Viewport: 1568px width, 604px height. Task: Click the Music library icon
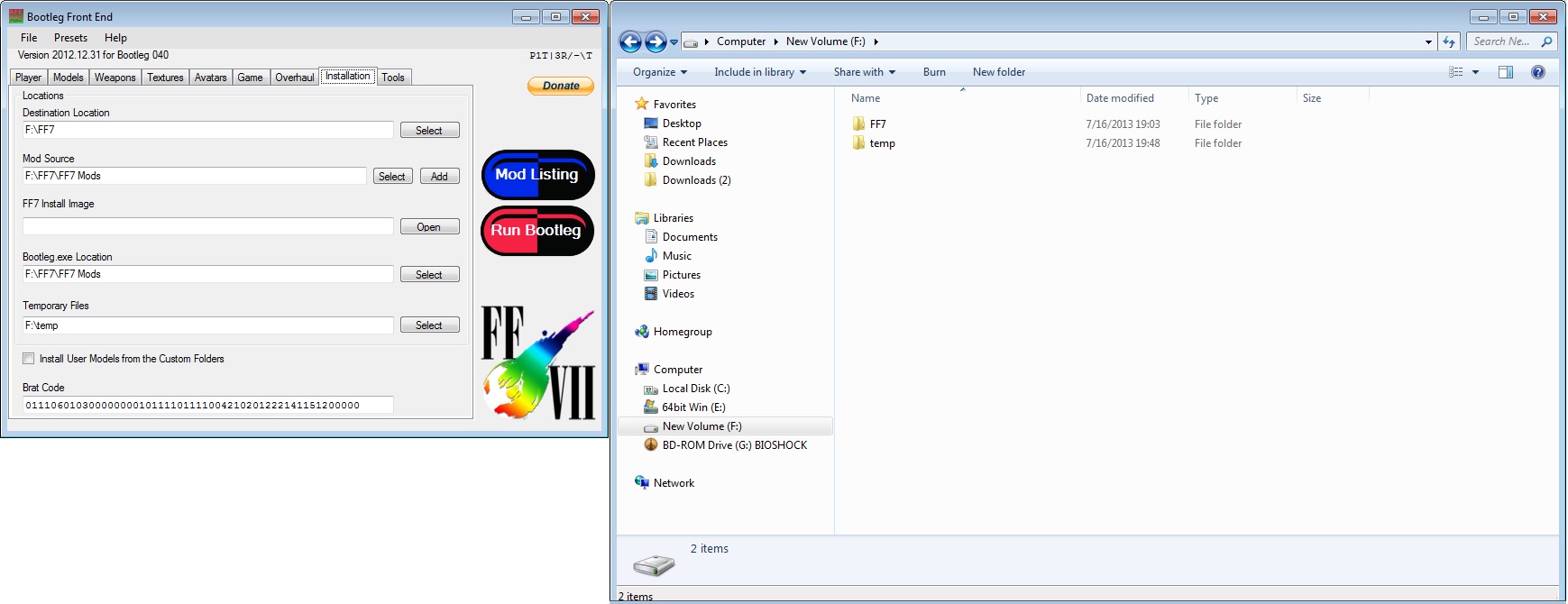651,255
